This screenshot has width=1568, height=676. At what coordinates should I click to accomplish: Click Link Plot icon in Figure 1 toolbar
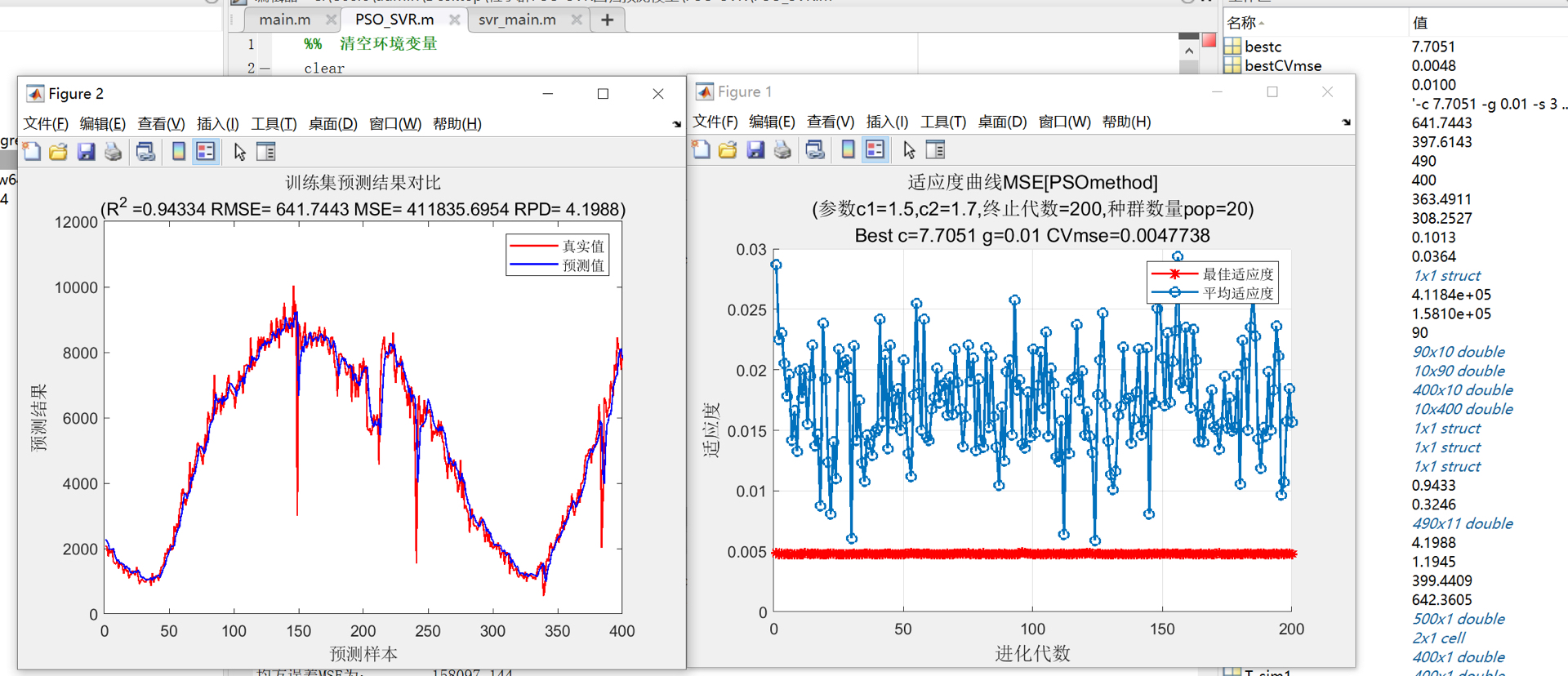tap(815, 149)
